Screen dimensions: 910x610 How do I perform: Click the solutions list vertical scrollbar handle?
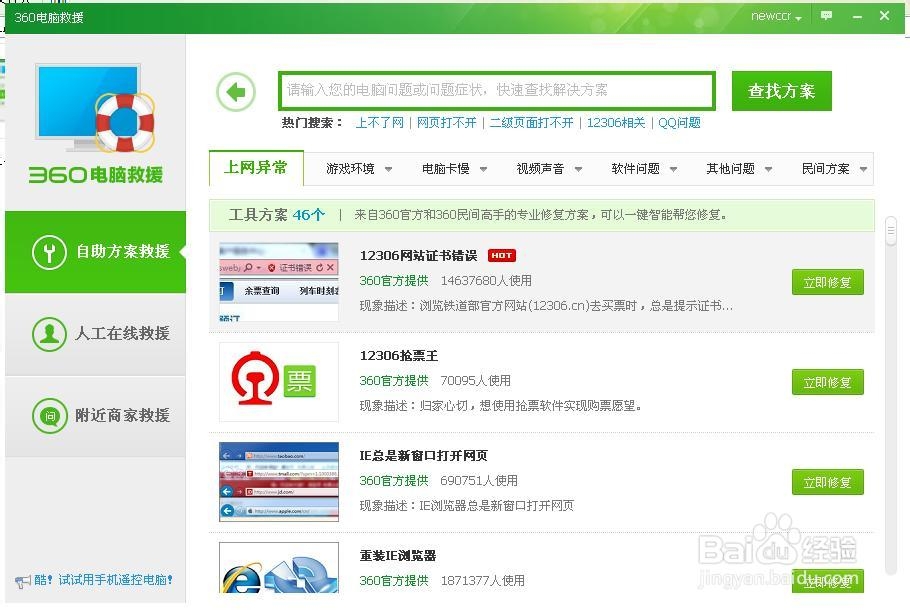pos(891,231)
